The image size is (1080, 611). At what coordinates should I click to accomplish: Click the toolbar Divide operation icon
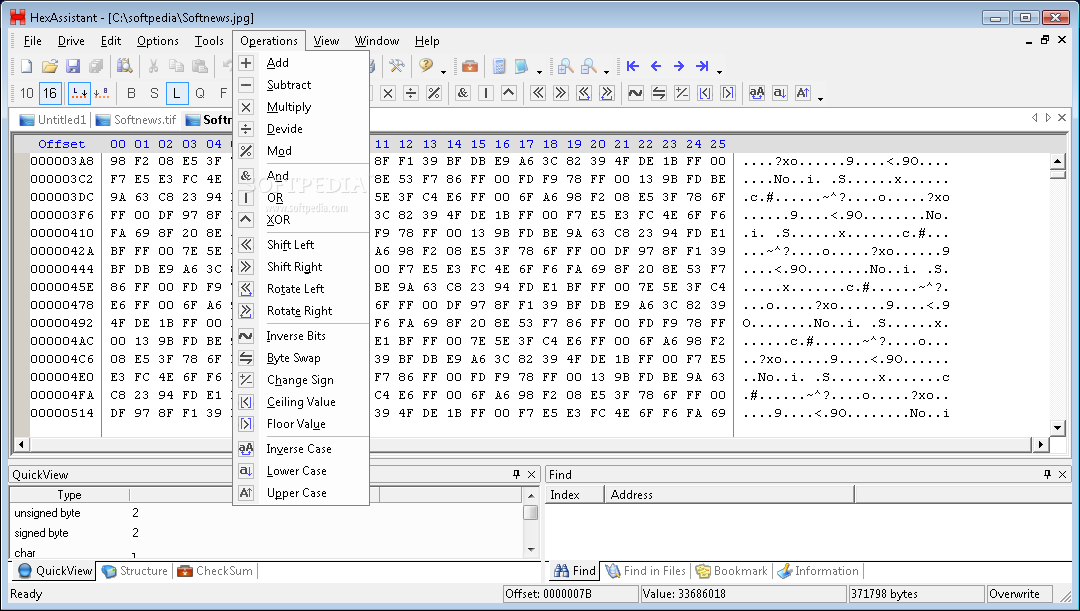411,93
